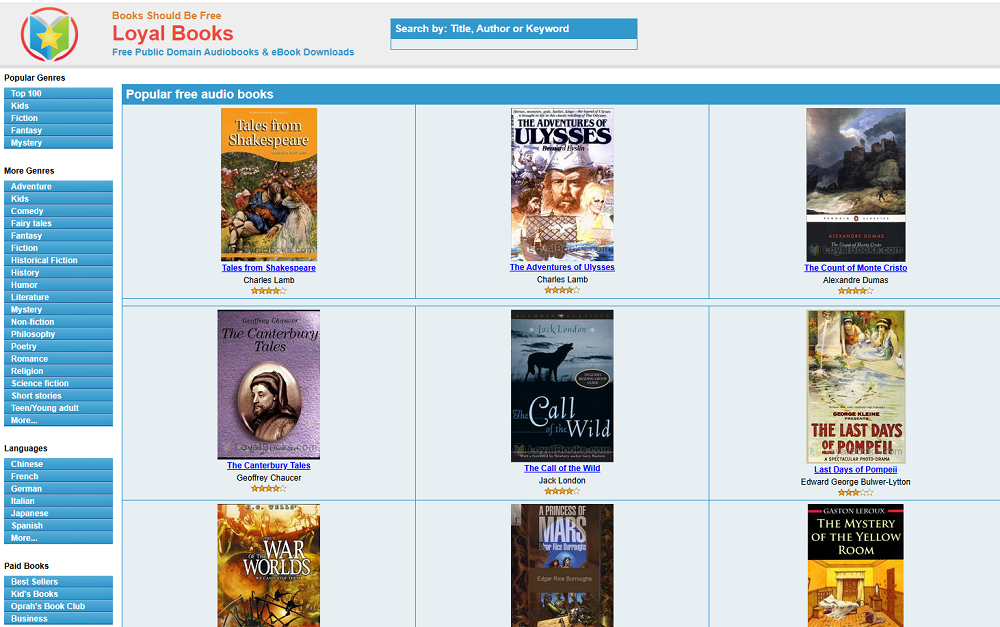Browse German language books
This screenshot has height=627, width=1000.
click(58, 489)
